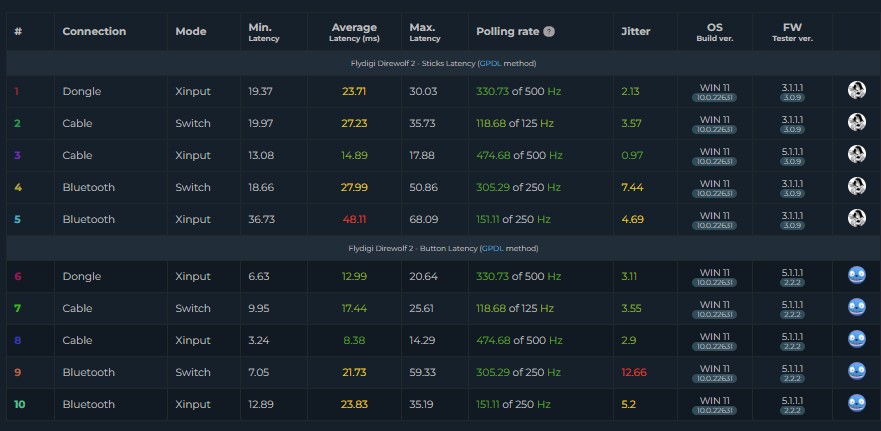This screenshot has height=431, width=881.
Task: Sort by Min. Latency column header
Action: [264, 32]
